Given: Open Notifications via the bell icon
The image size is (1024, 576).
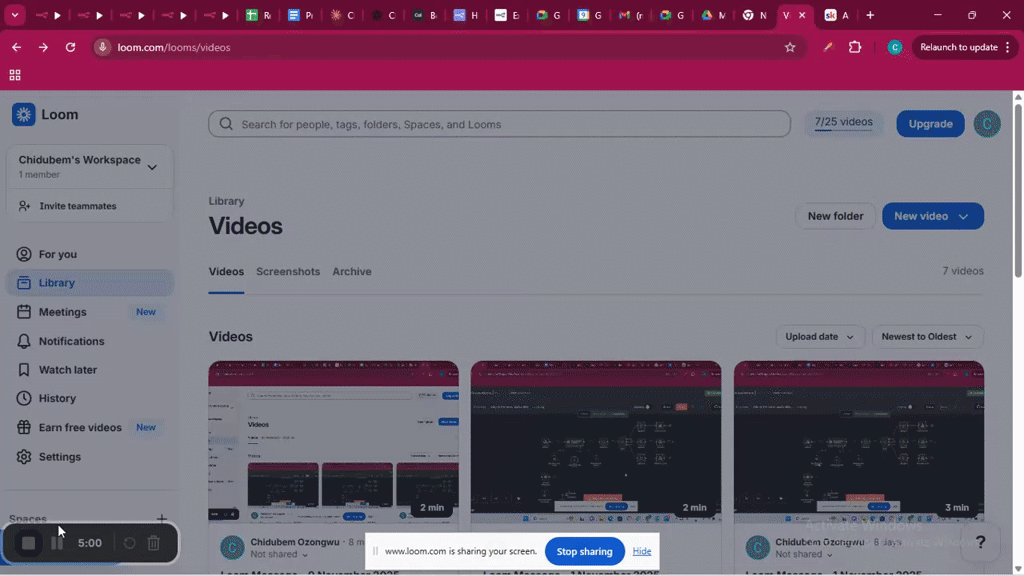Looking at the screenshot, I should point(24,341).
